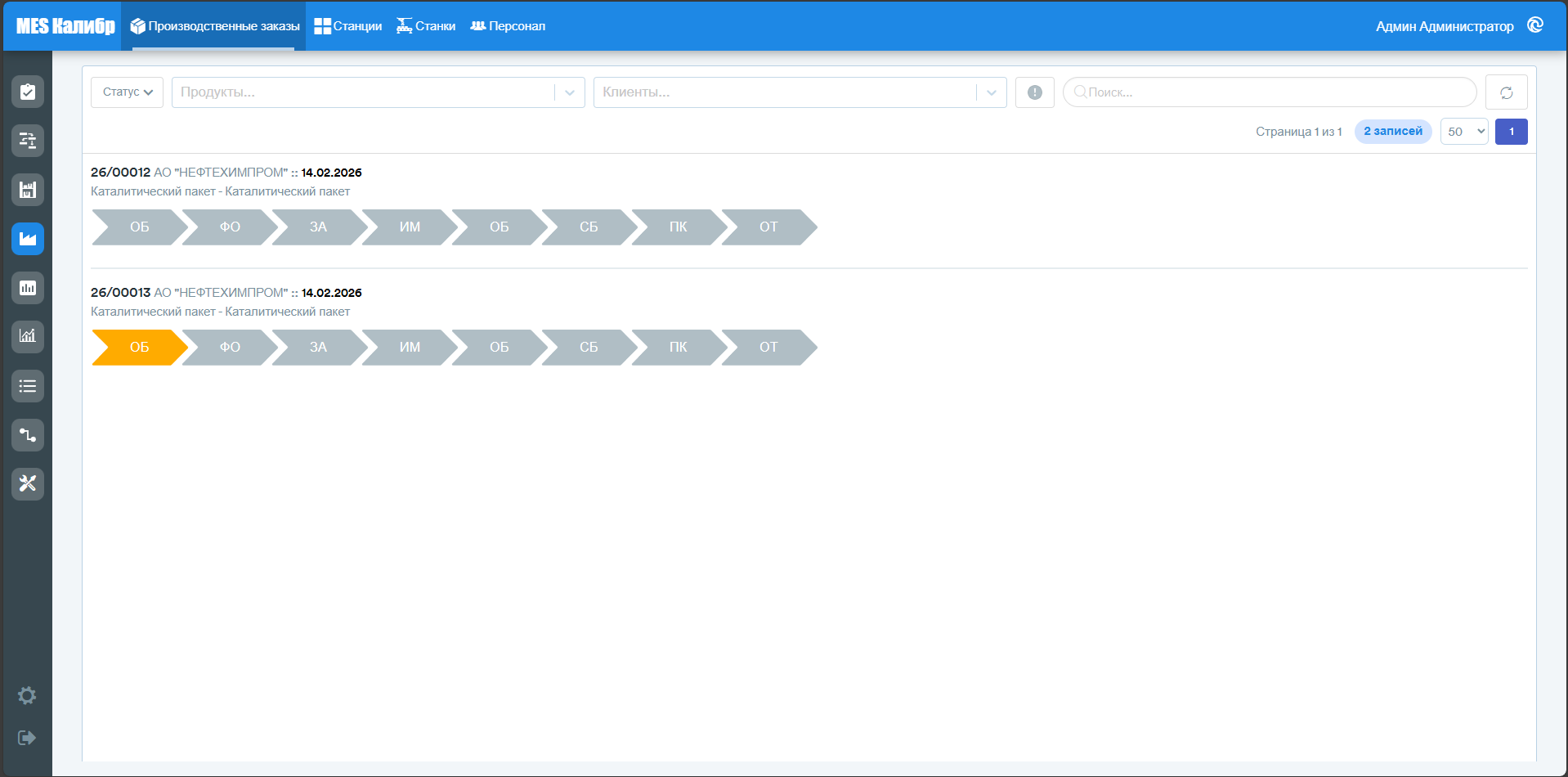Screen dimensions: 1568x777
Task: Select ИМ step of order 26/00013
Action: [410, 348]
